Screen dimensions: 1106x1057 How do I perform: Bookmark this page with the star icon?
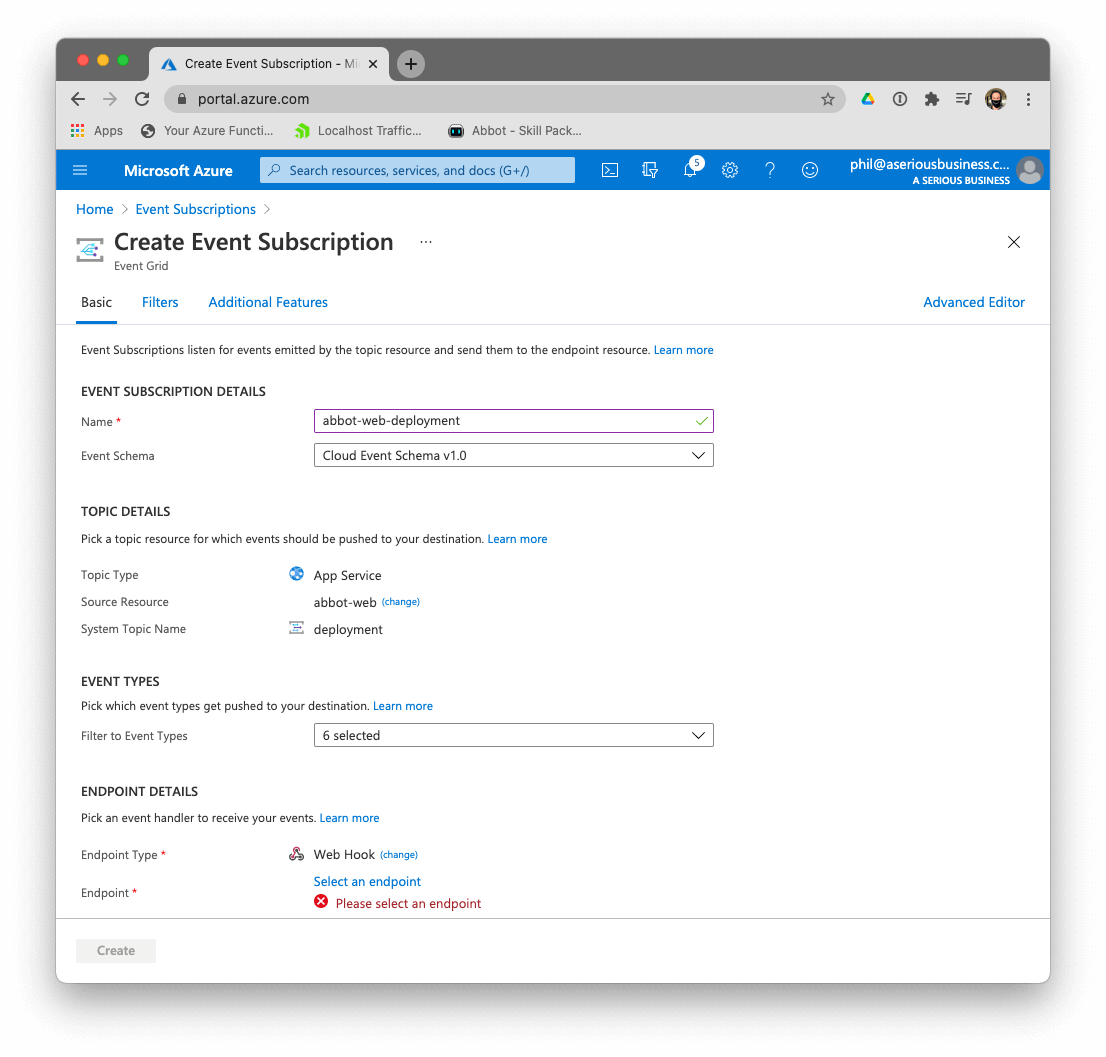[827, 99]
